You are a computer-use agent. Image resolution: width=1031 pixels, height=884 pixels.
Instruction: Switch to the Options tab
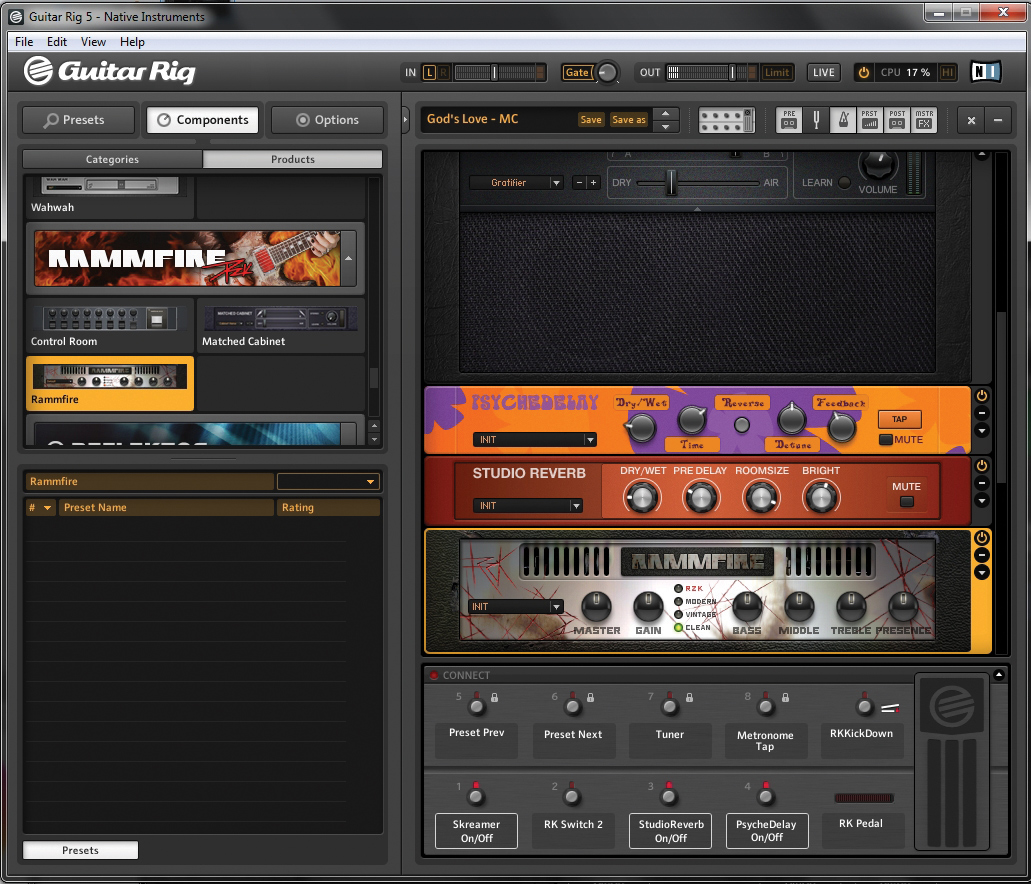328,120
